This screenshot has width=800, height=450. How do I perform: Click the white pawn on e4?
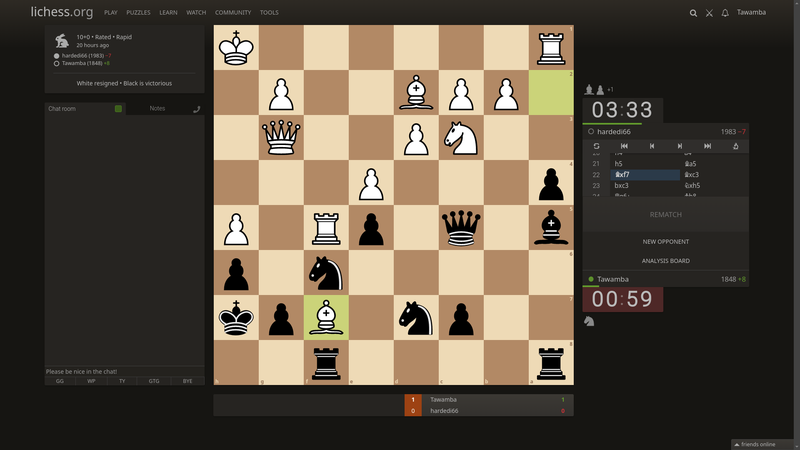point(371,183)
